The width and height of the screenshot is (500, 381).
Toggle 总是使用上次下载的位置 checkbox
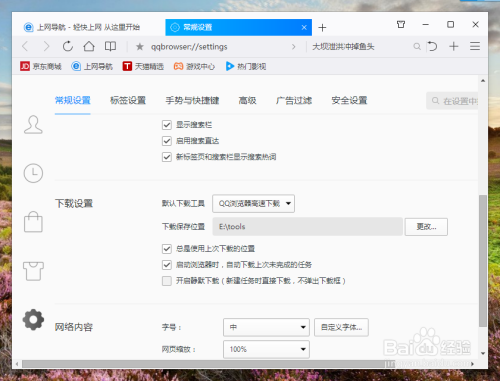click(167, 249)
